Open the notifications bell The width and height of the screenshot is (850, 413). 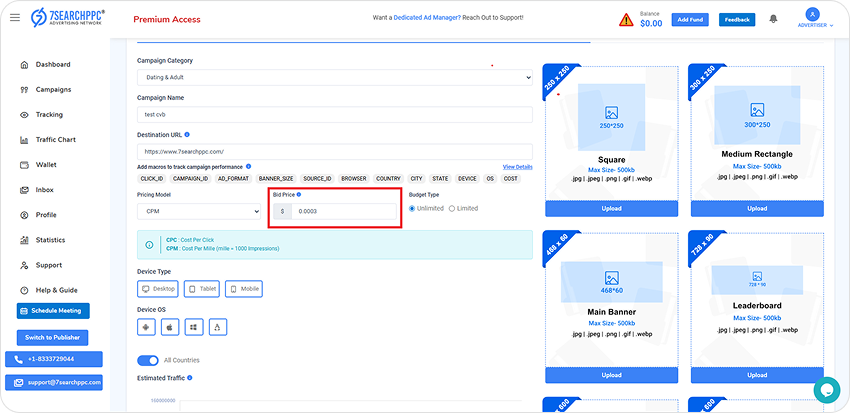(773, 19)
